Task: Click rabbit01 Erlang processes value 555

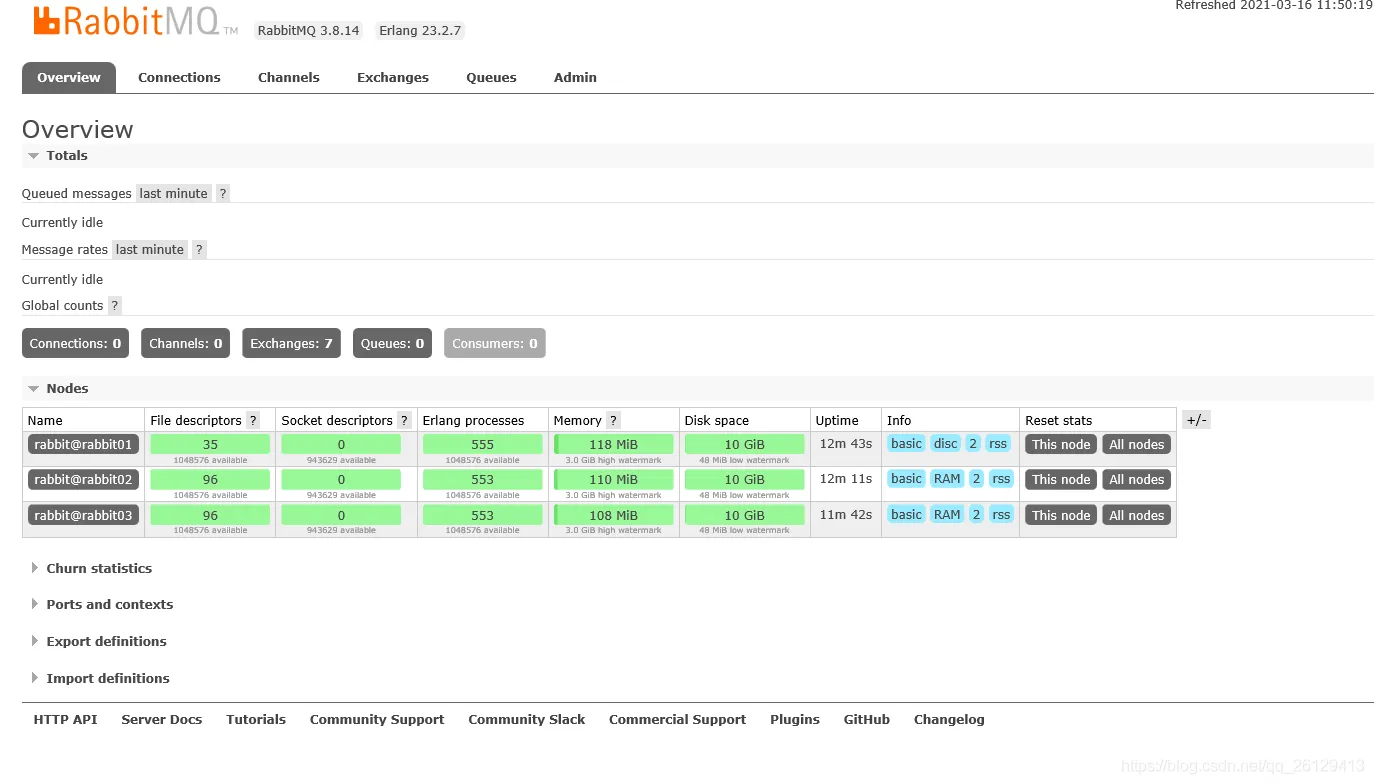Action: (482, 444)
